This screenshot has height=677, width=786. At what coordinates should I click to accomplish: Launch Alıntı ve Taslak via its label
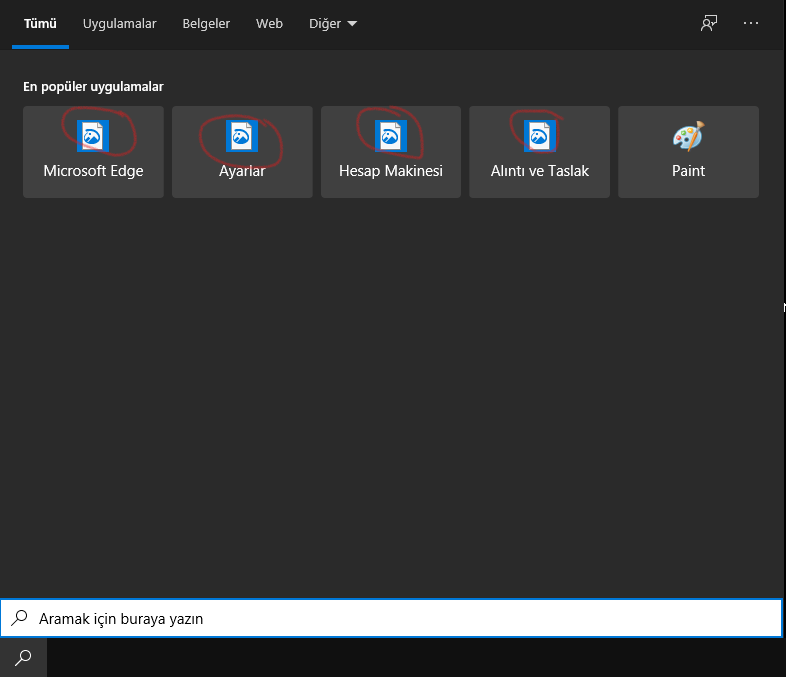tap(539, 171)
